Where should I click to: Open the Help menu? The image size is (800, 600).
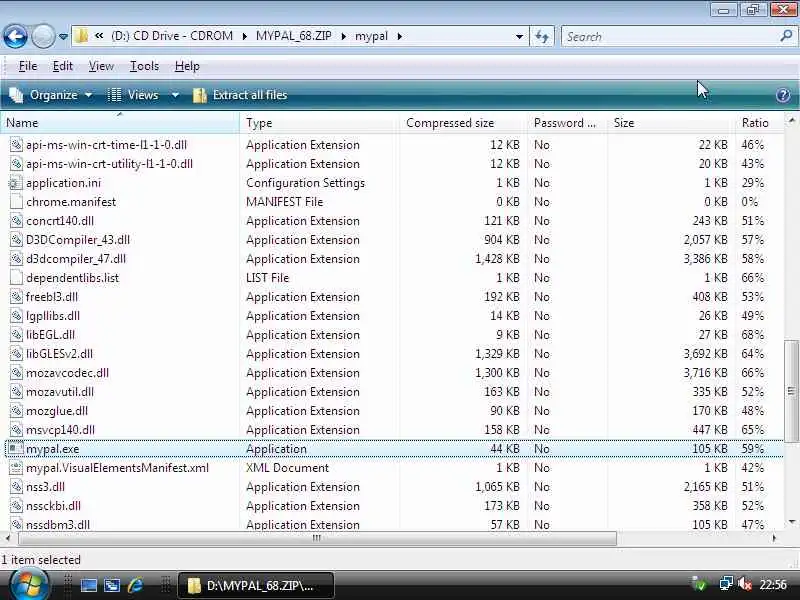point(187,66)
